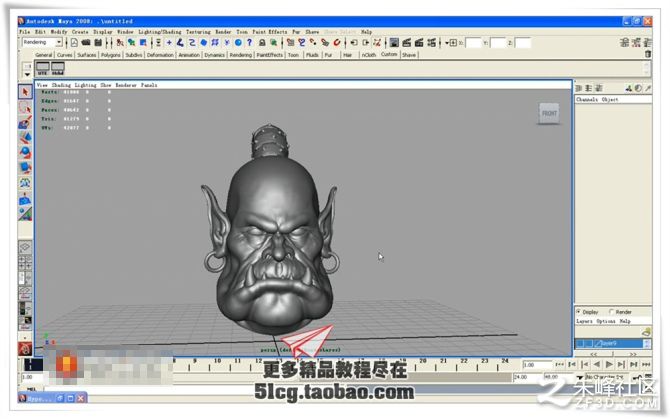This screenshot has width=670, height=419.
Task: Switch to the Polygons shelf tab
Action: (111, 55)
